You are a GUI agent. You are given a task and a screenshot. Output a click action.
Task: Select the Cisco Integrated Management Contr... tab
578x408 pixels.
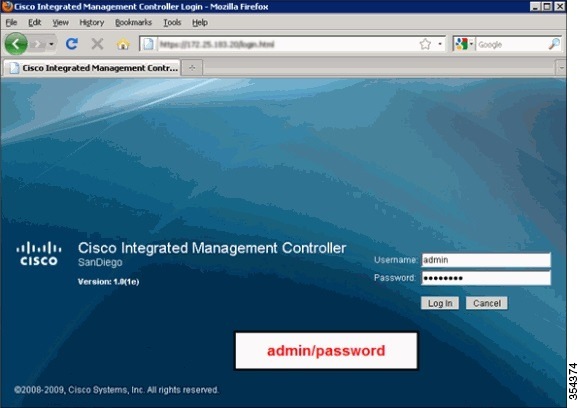[92, 68]
